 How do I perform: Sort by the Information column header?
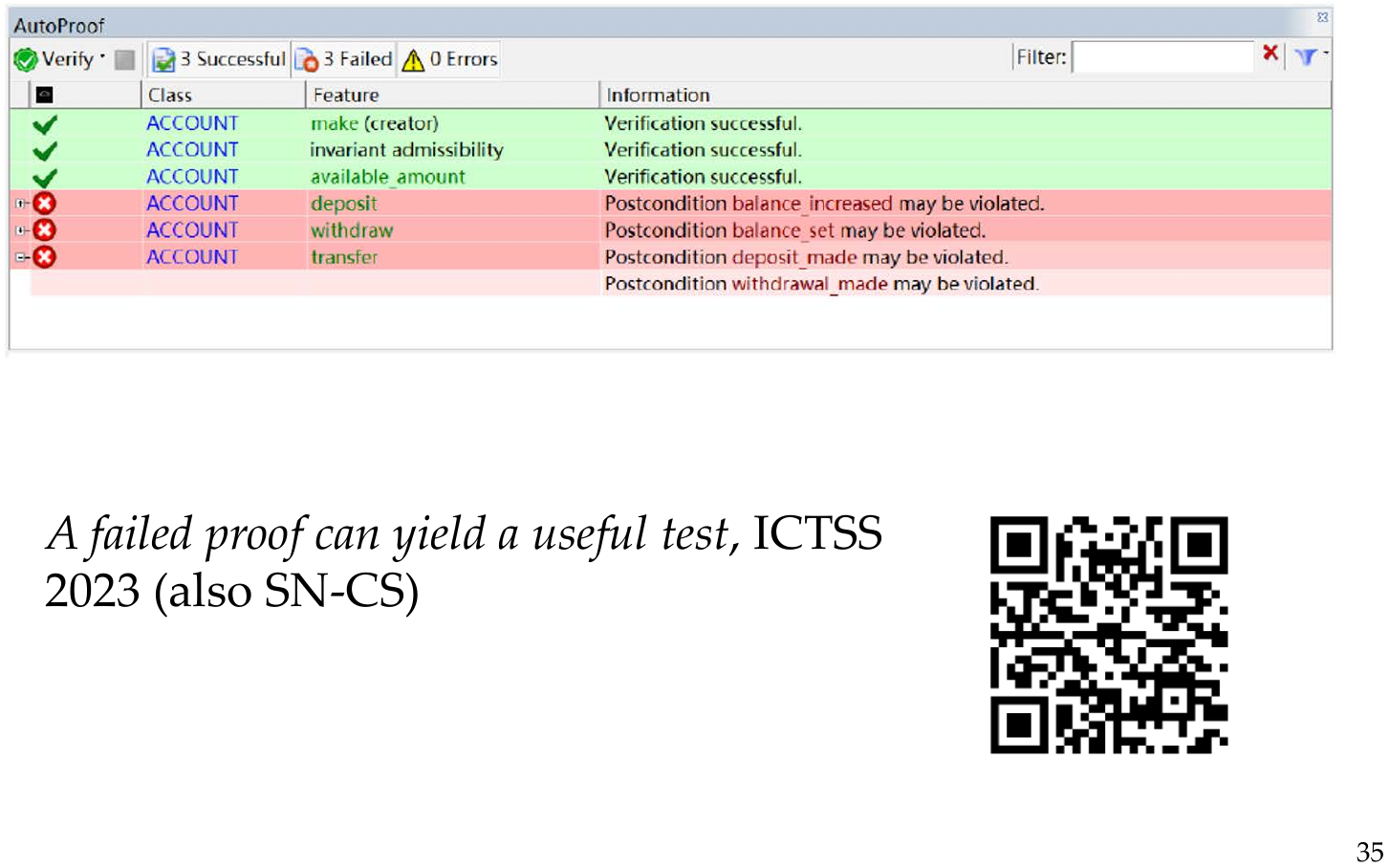tap(966, 95)
